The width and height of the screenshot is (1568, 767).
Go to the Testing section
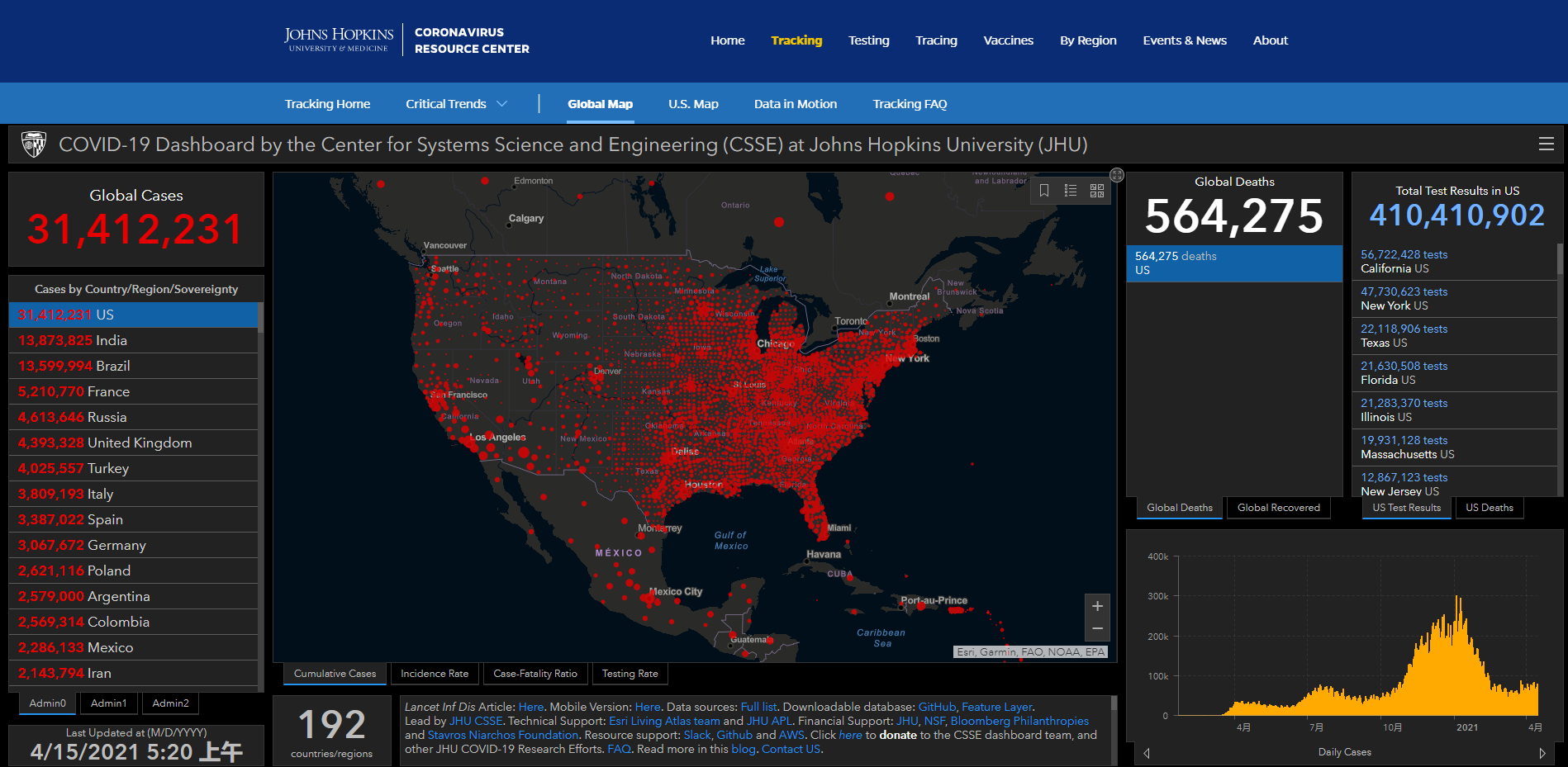(869, 40)
